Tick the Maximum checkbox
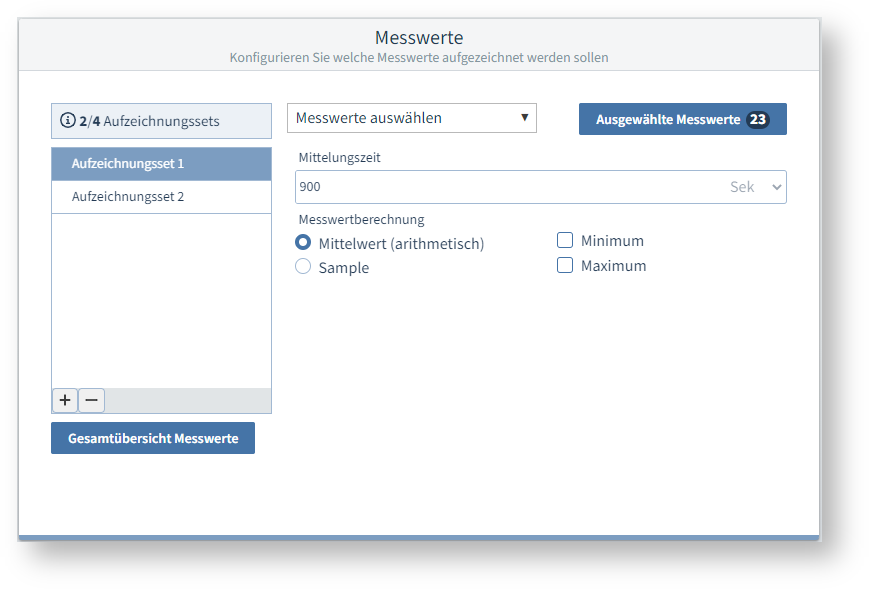 [x=565, y=265]
